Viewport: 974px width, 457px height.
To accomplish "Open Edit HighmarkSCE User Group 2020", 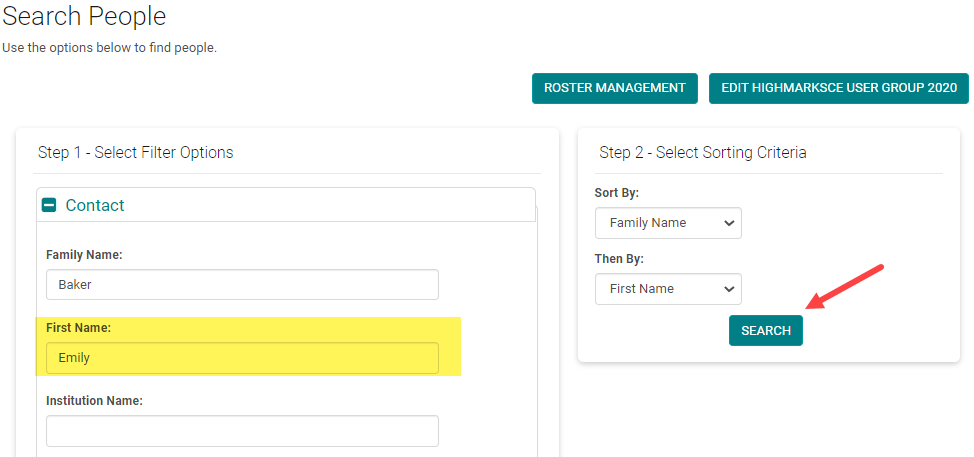I will [x=839, y=88].
